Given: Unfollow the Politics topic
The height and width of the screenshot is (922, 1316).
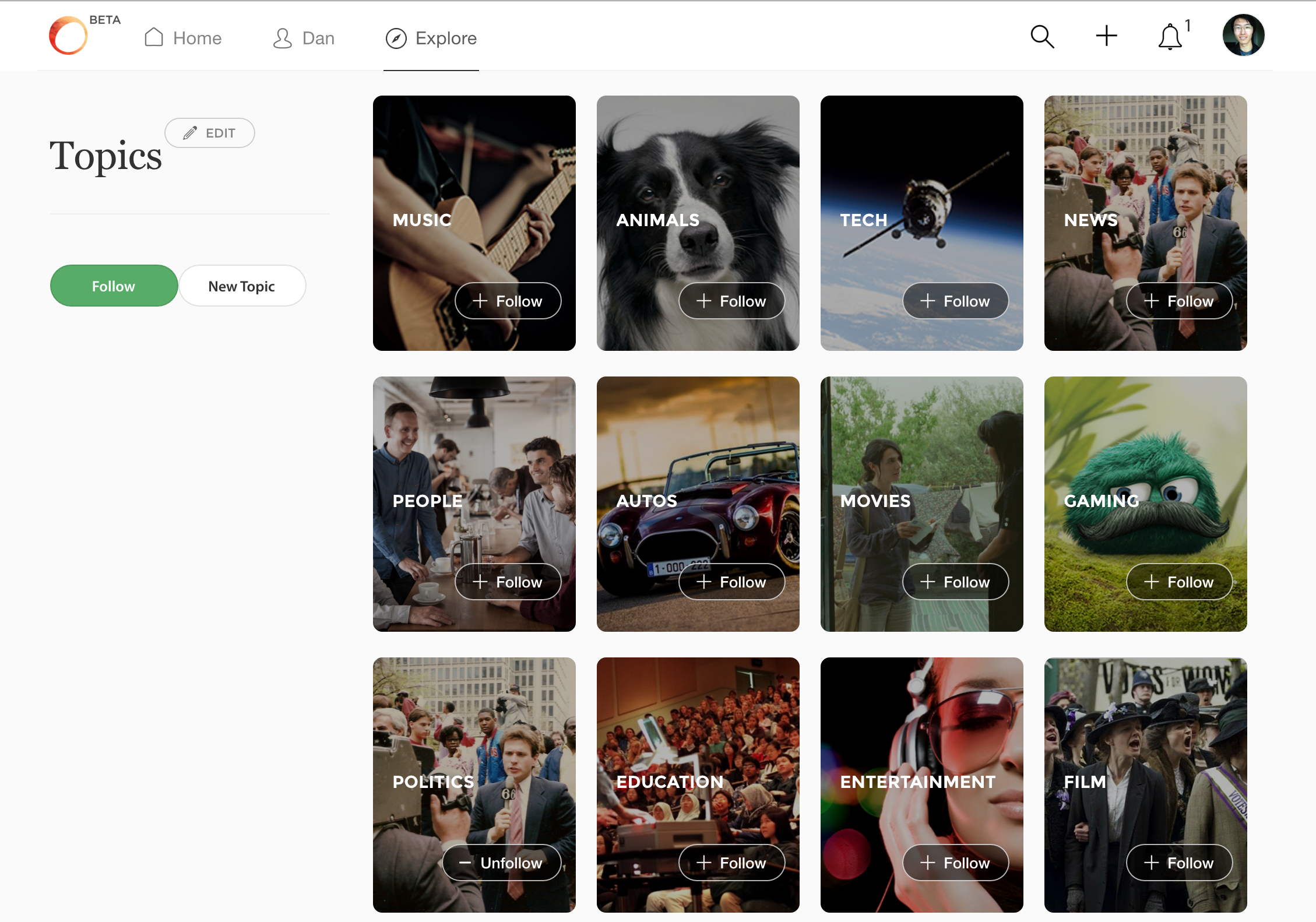Looking at the screenshot, I should tap(502, 863).
